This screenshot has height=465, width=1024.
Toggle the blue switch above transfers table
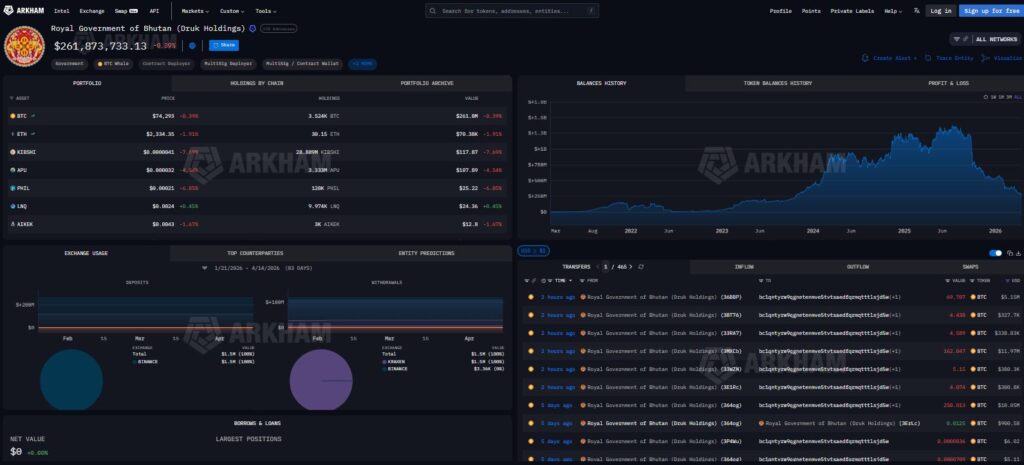[x=995, y=253]
